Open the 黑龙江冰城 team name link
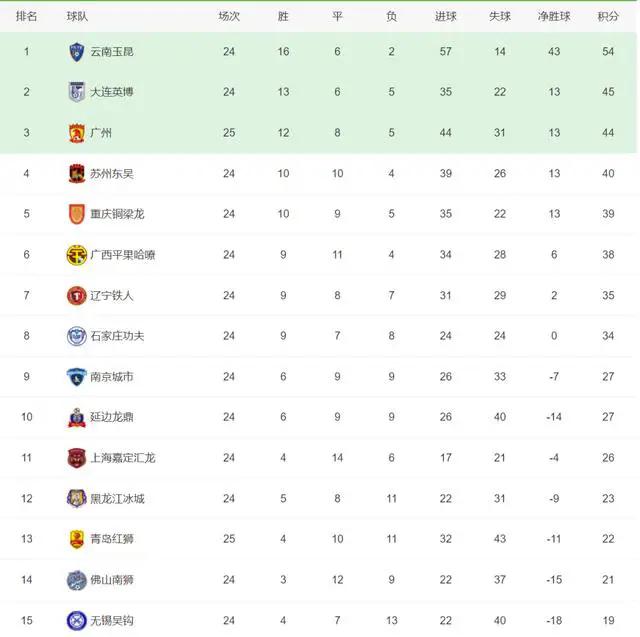This screenshot has width=640, height=637. click(117, 499)
